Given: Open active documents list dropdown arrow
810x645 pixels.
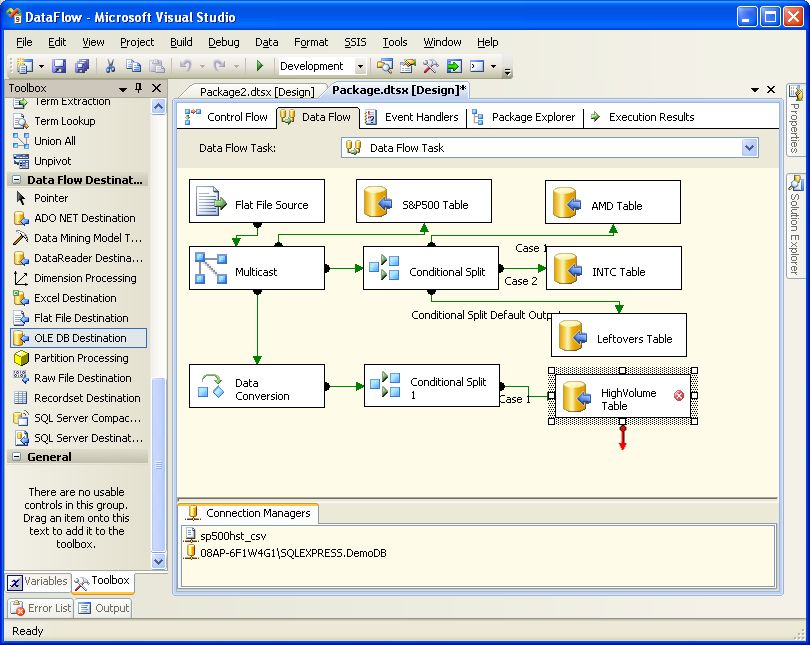Looking at the screenshot, I should coord(755,90).
